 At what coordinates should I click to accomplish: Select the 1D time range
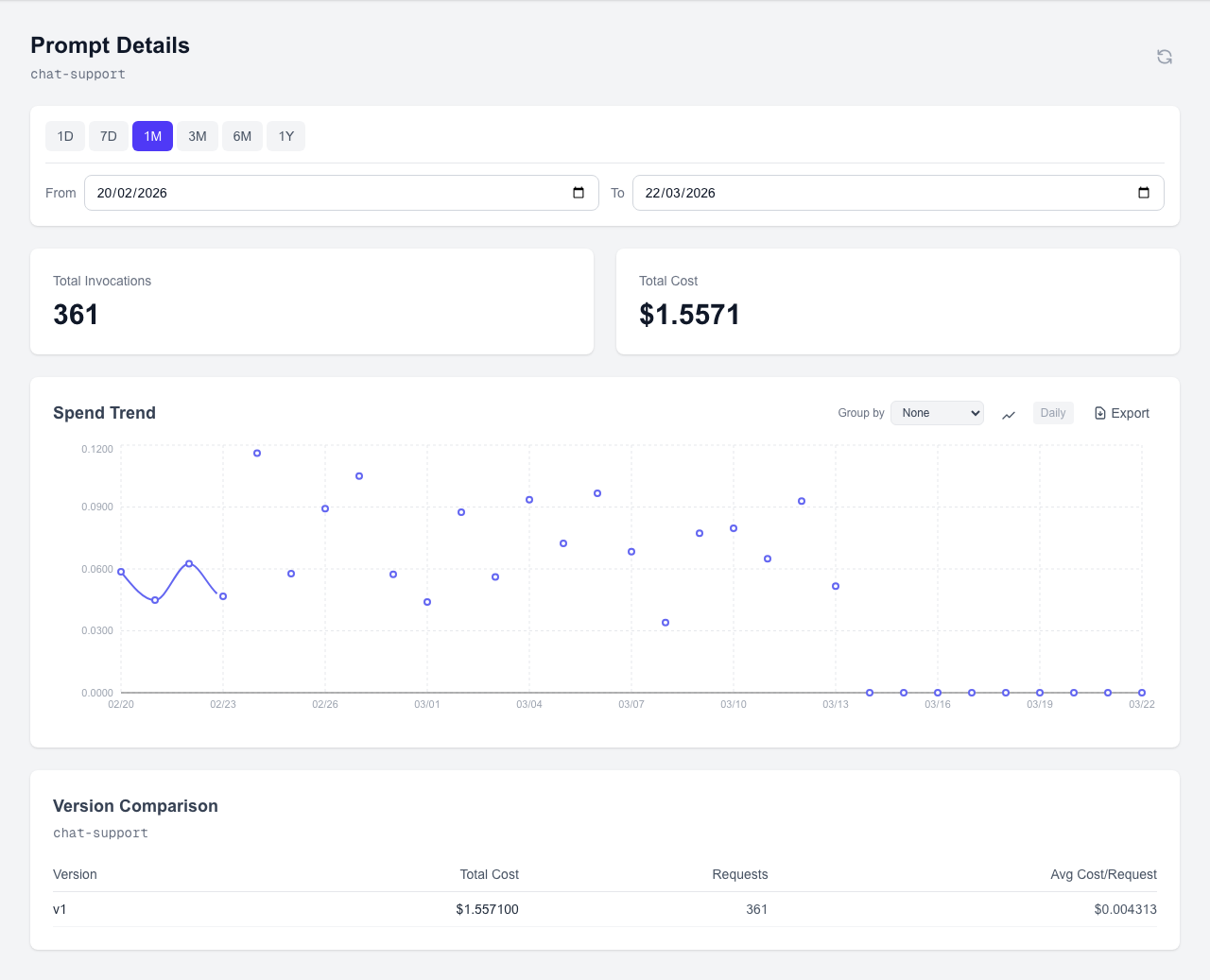pyautogui.click(x=65, y=136)
